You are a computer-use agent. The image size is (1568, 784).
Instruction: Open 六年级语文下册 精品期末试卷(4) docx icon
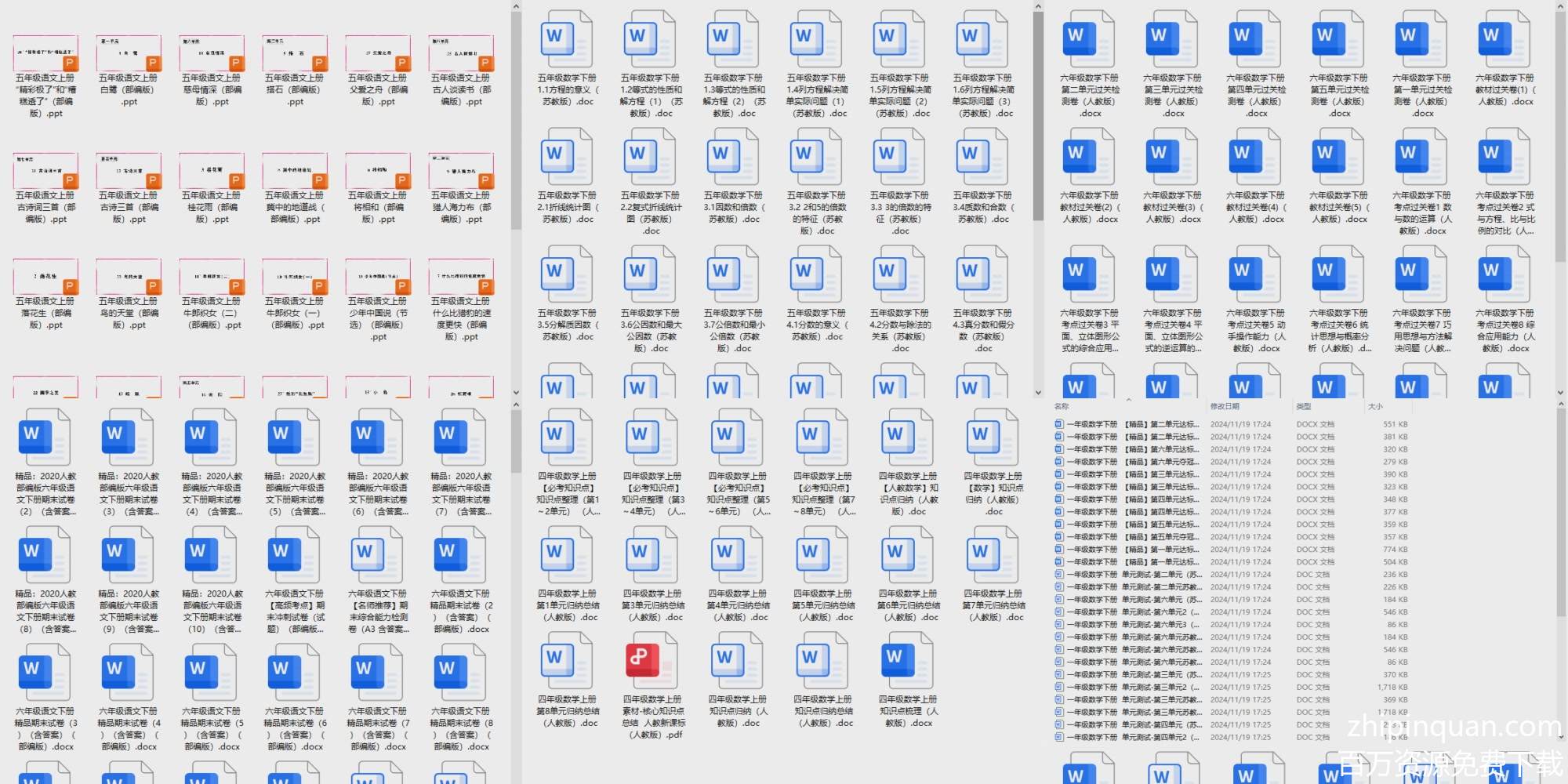(x=128, y=673)
